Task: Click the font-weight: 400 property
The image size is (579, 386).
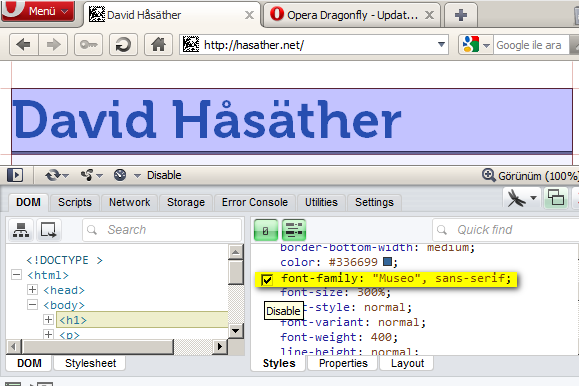Action: coord(339,337)
